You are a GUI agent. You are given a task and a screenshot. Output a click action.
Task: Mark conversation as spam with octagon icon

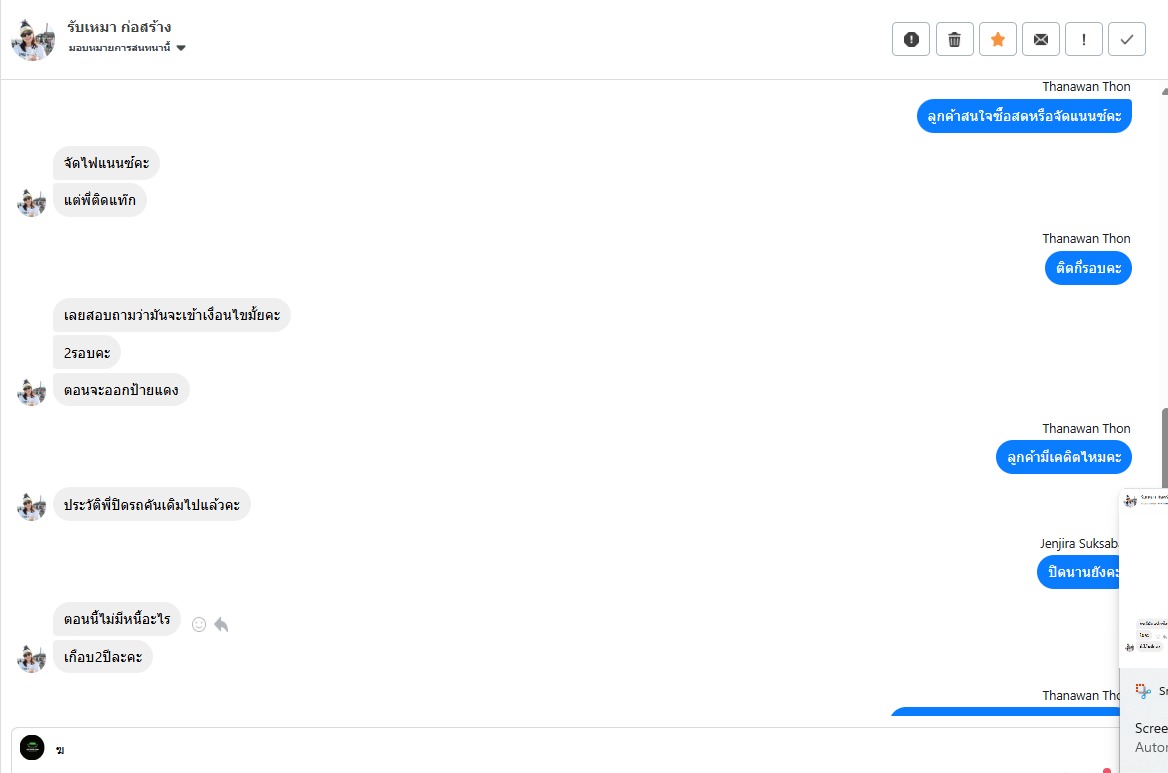coord(910,40)
